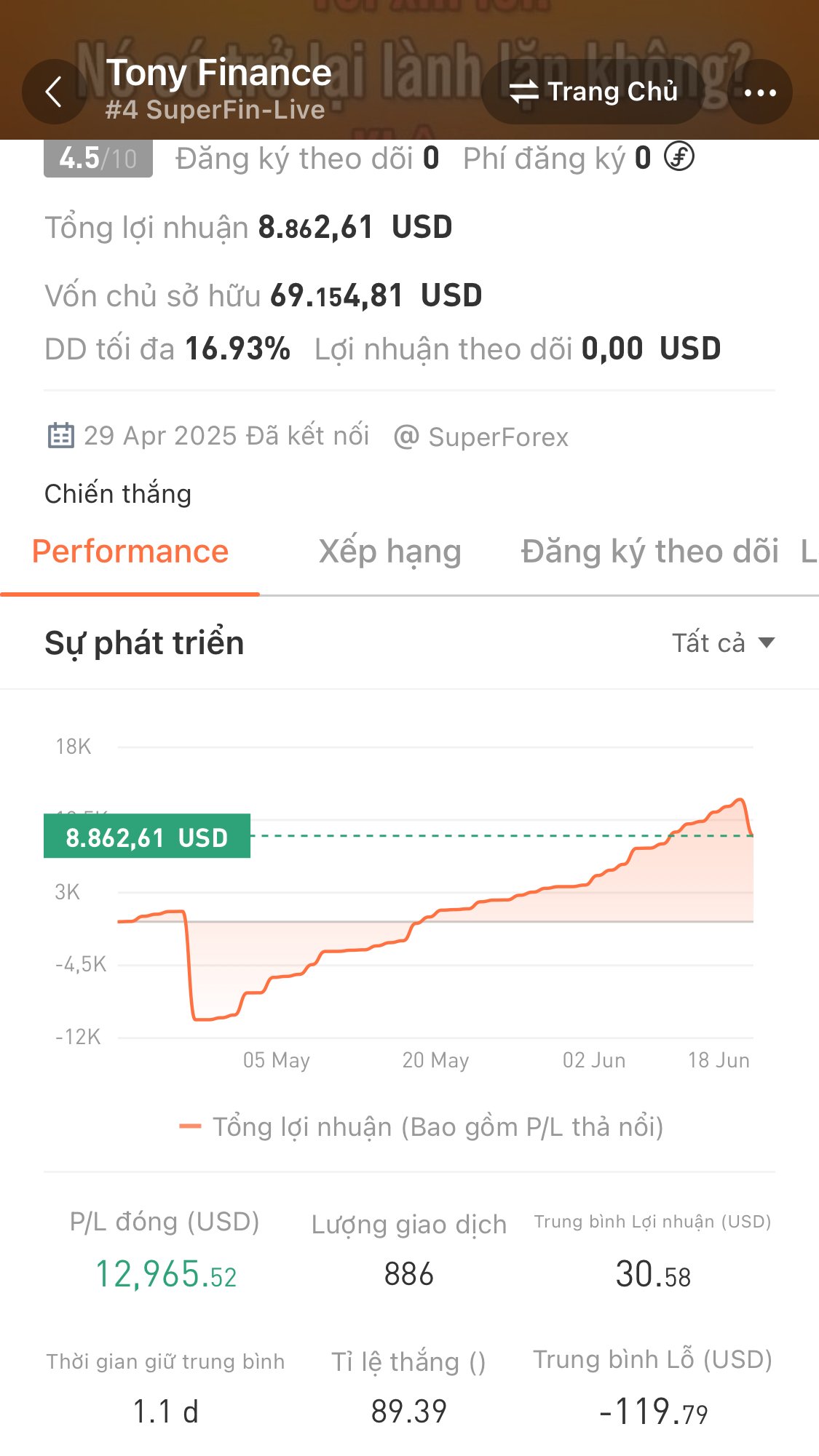Tap the chart peak near 18 Jun
Image resolution: width=819 pixels, height=1456 pixels.
click(740, 800)
